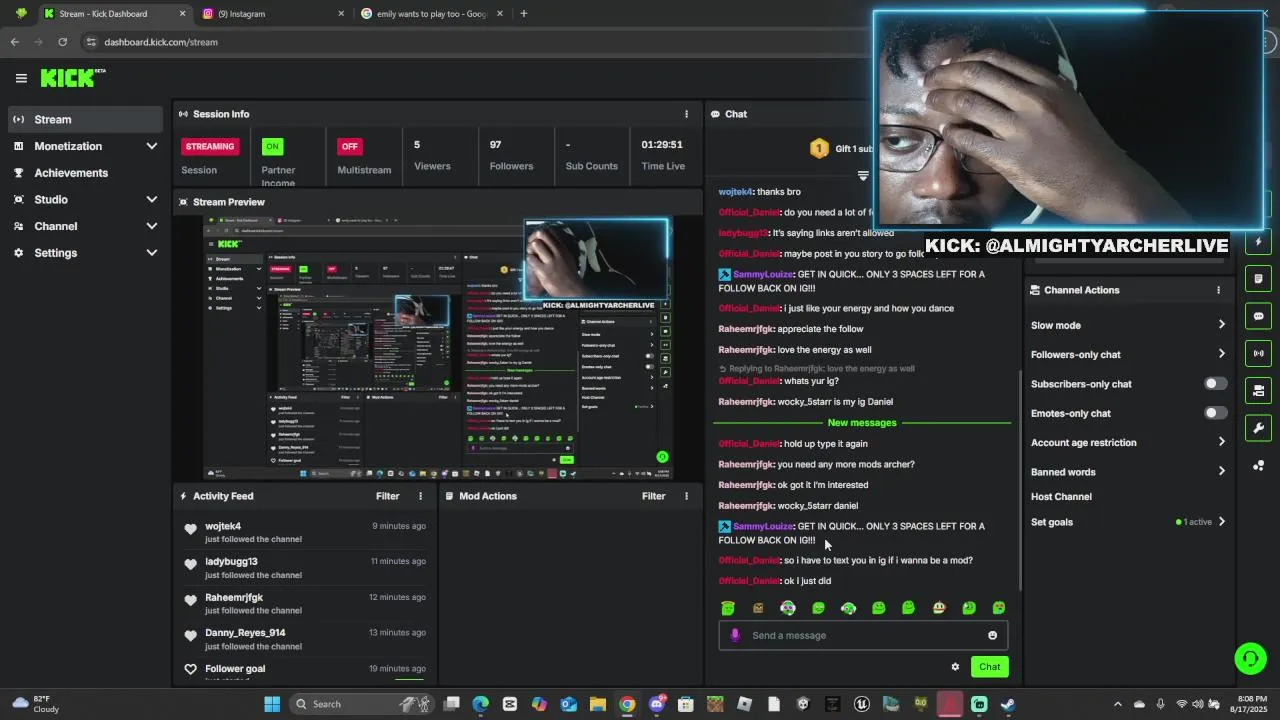Click the channel actions icon in the right rail
This screenshot has height=720, width=1280.
[x=1258, y=390]
